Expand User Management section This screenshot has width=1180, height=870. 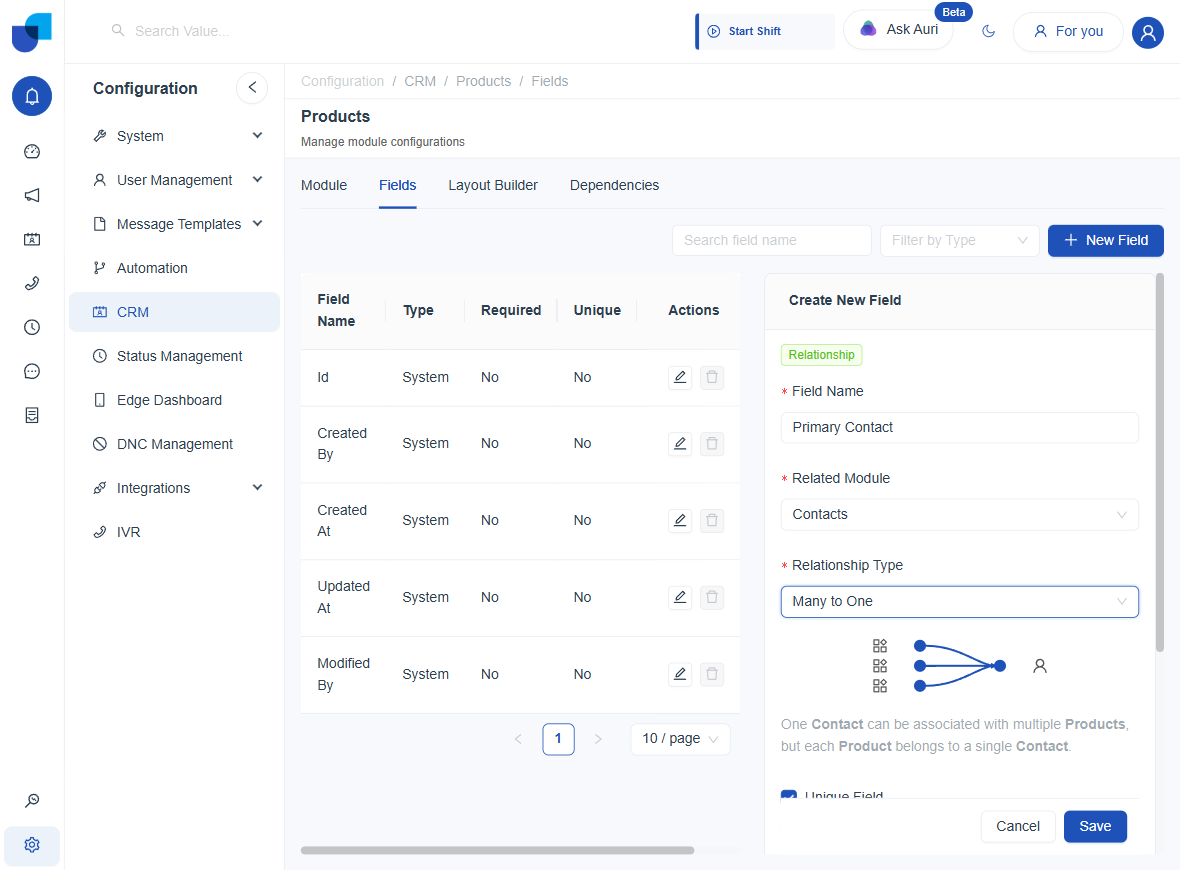[175, 180]
